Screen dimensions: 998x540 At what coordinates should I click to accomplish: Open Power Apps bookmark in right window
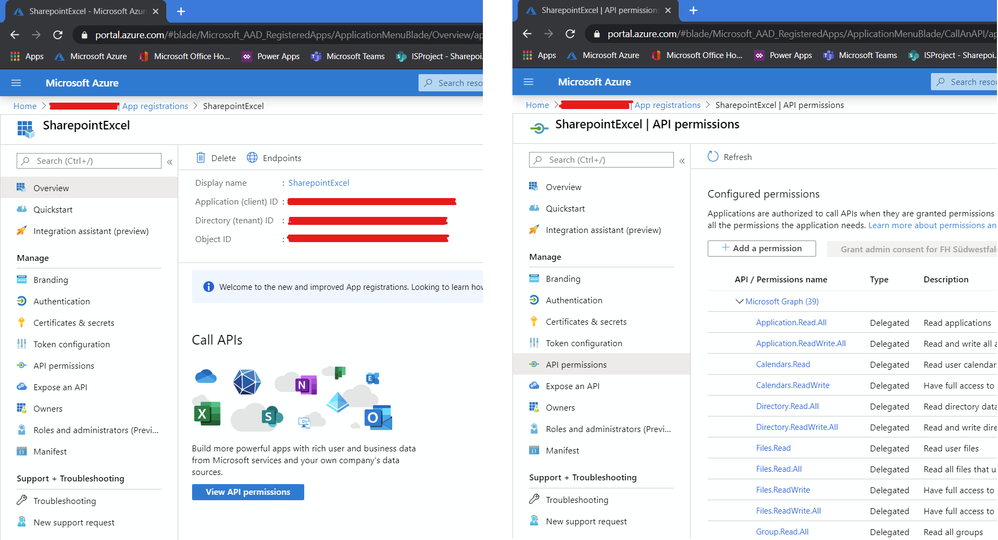pos(783,55)
